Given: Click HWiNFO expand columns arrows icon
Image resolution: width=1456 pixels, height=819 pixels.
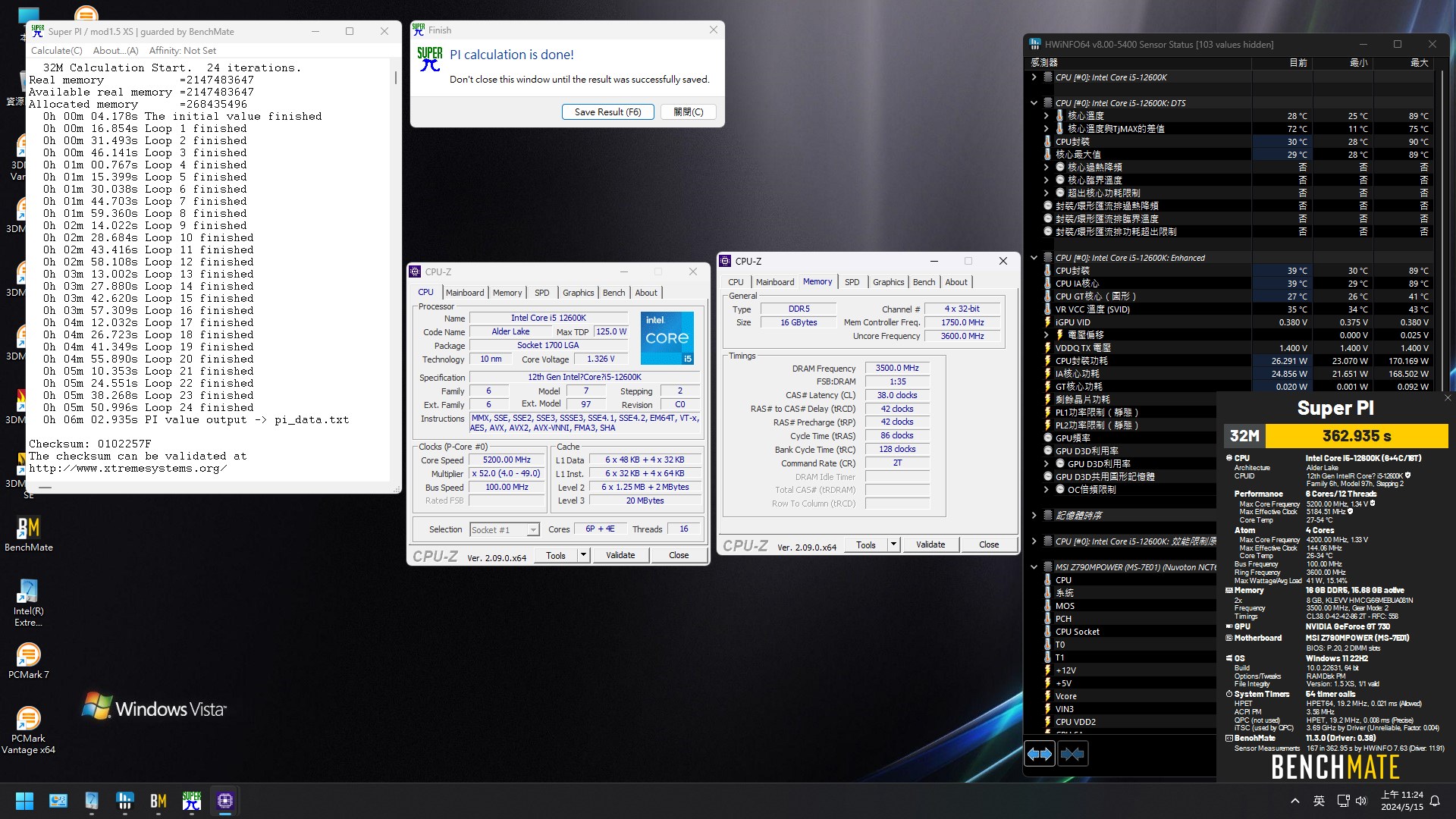Looking at the screenshot, I should pos(1040,754).
